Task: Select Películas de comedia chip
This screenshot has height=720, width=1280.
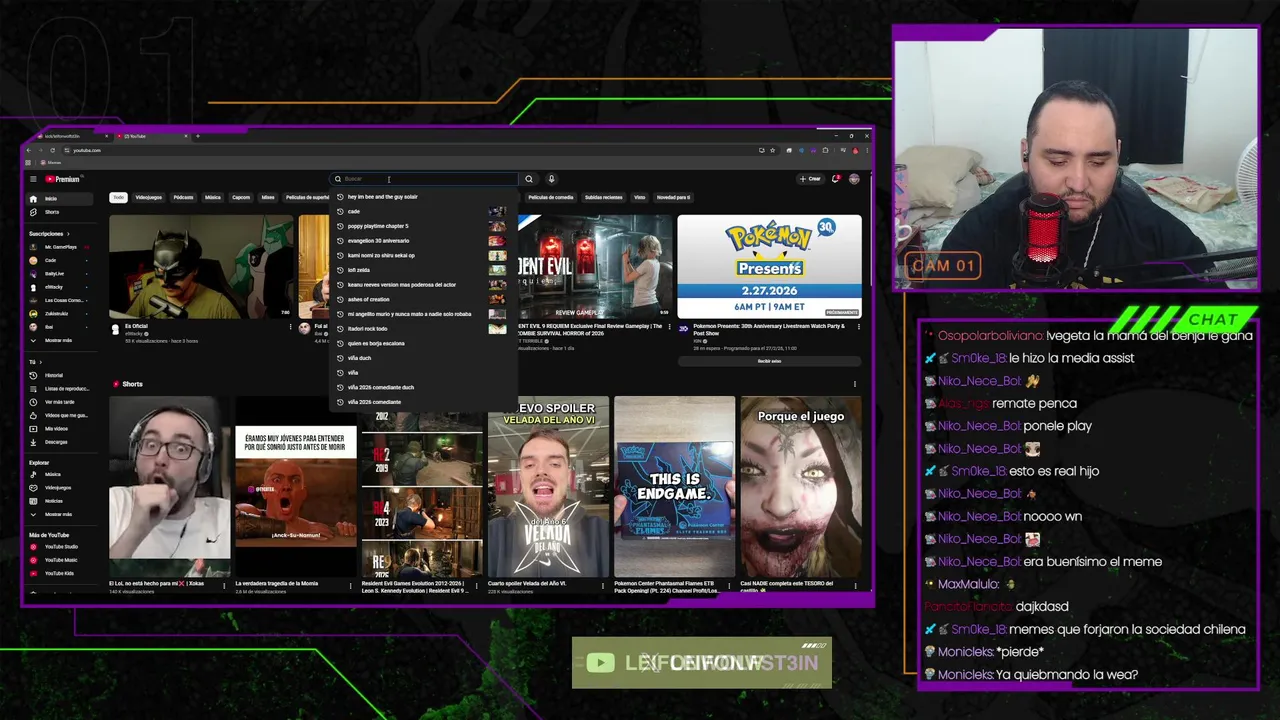Action: [x=551, y=197]
